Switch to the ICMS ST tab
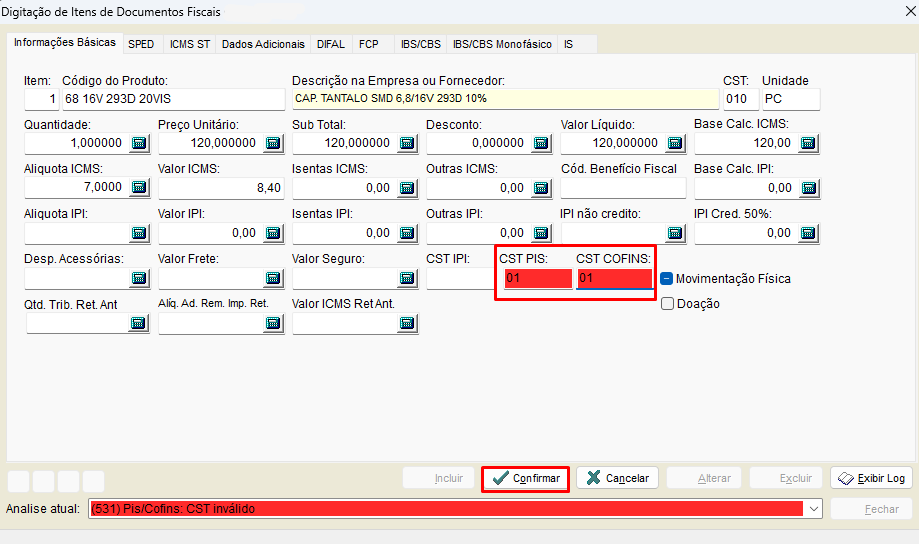Viewport: 919px width, 544px height. click(190, 44)
